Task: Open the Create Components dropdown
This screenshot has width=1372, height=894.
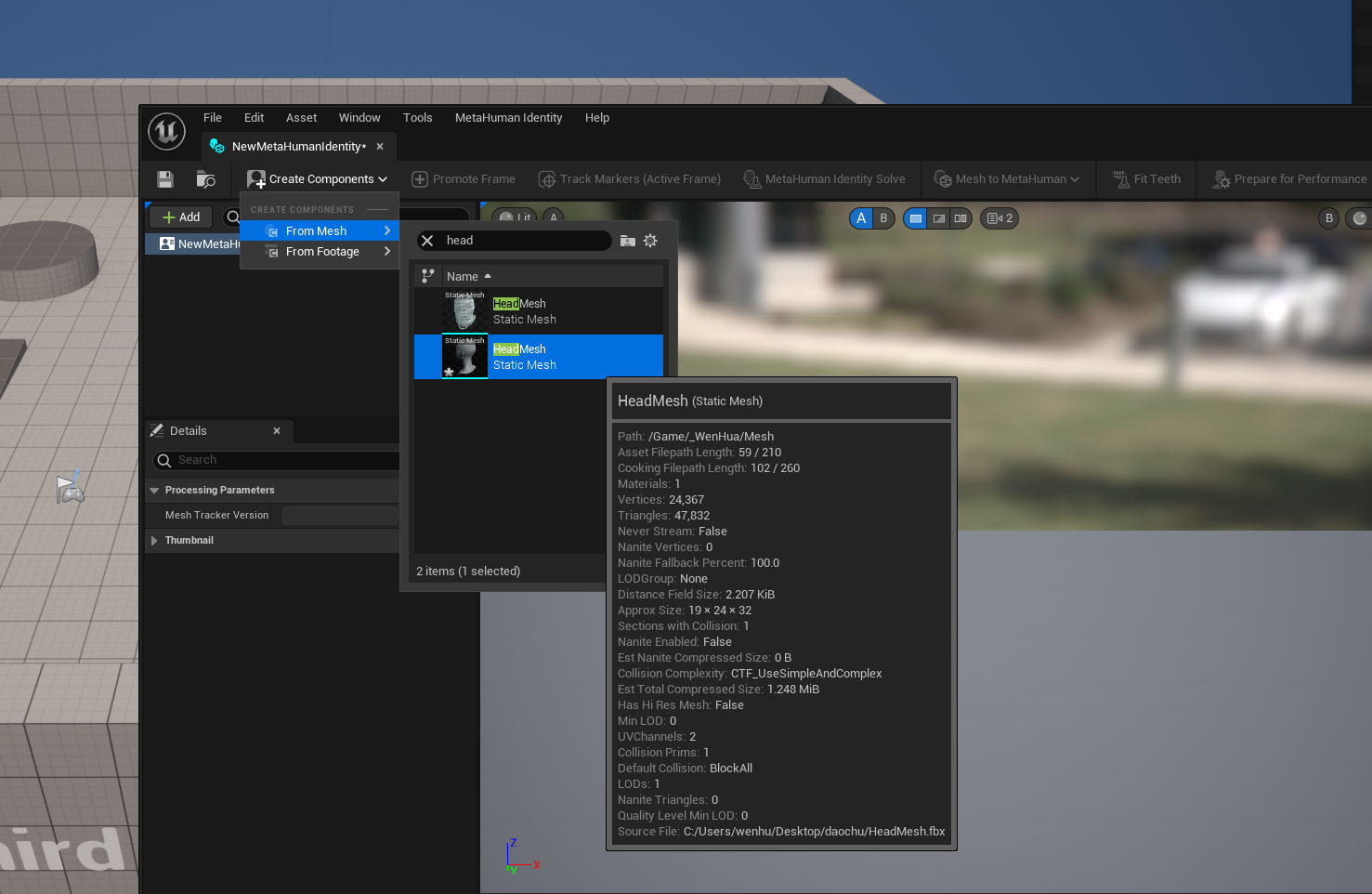Action: tap(318, 179)
